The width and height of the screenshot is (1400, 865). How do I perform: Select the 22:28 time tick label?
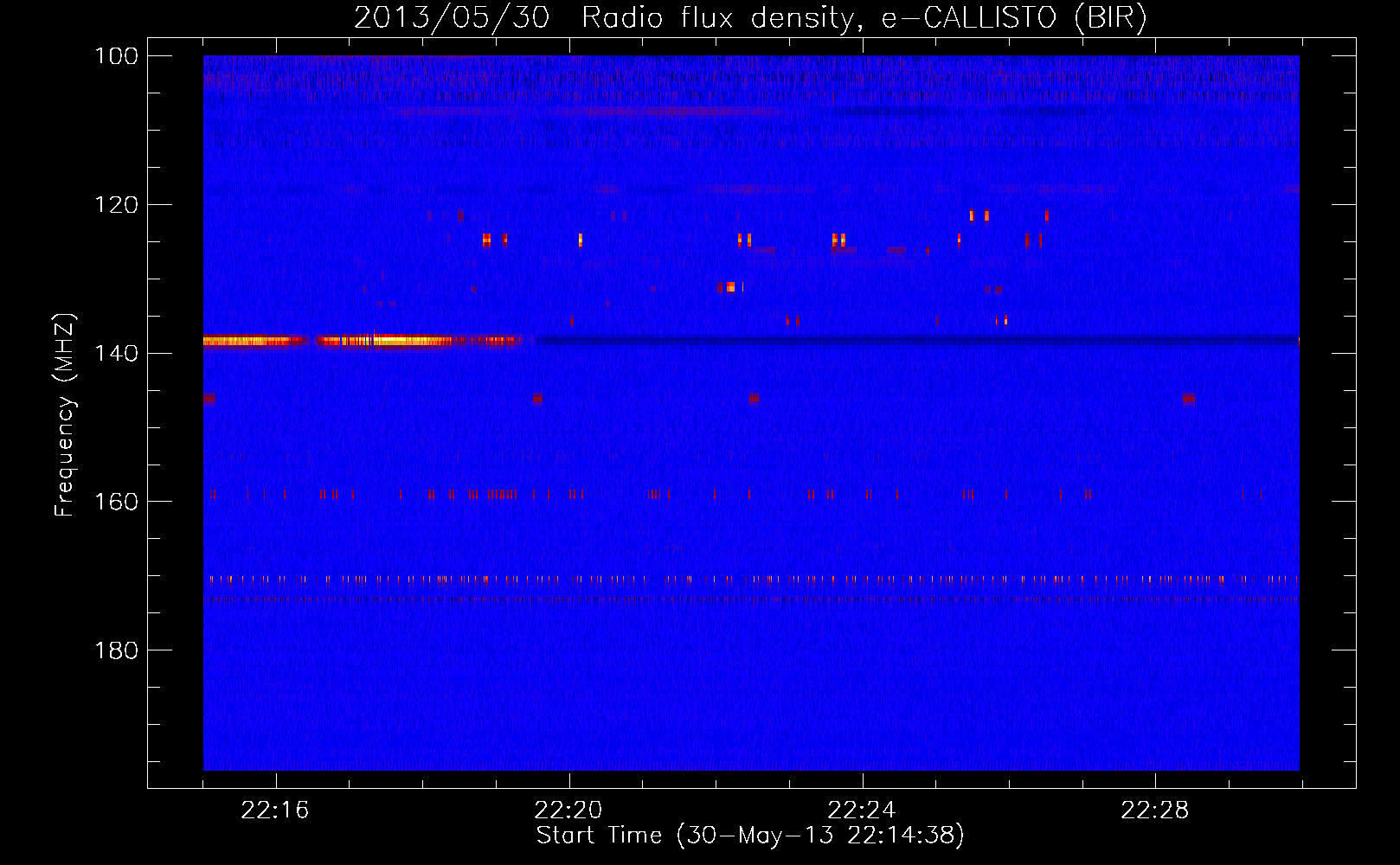click(1155, 811)
